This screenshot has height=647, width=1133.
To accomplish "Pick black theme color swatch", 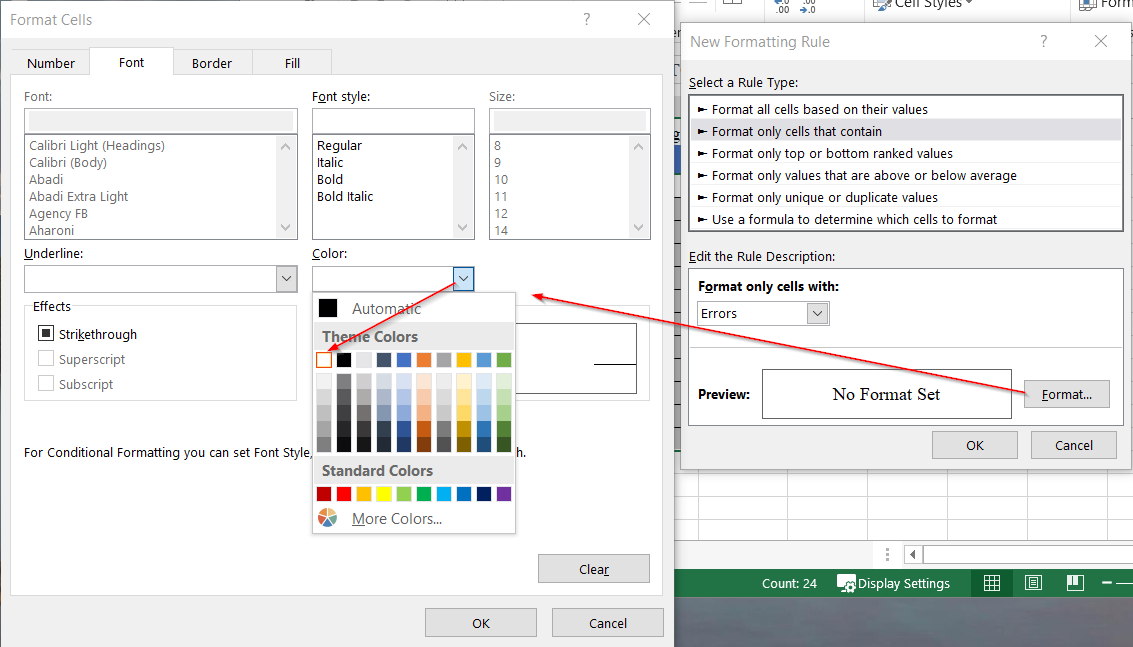I will [344, 359].
